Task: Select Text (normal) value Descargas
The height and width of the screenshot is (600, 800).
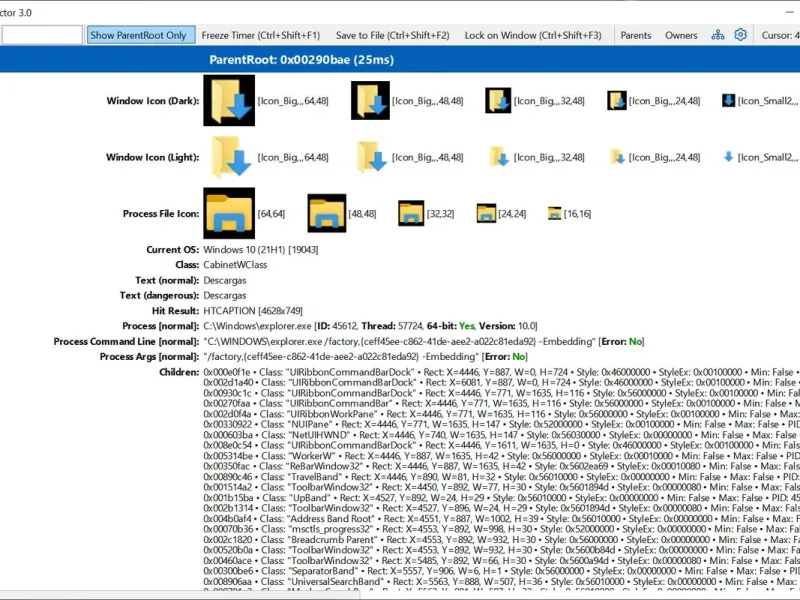Action: [x=225, y=280]
